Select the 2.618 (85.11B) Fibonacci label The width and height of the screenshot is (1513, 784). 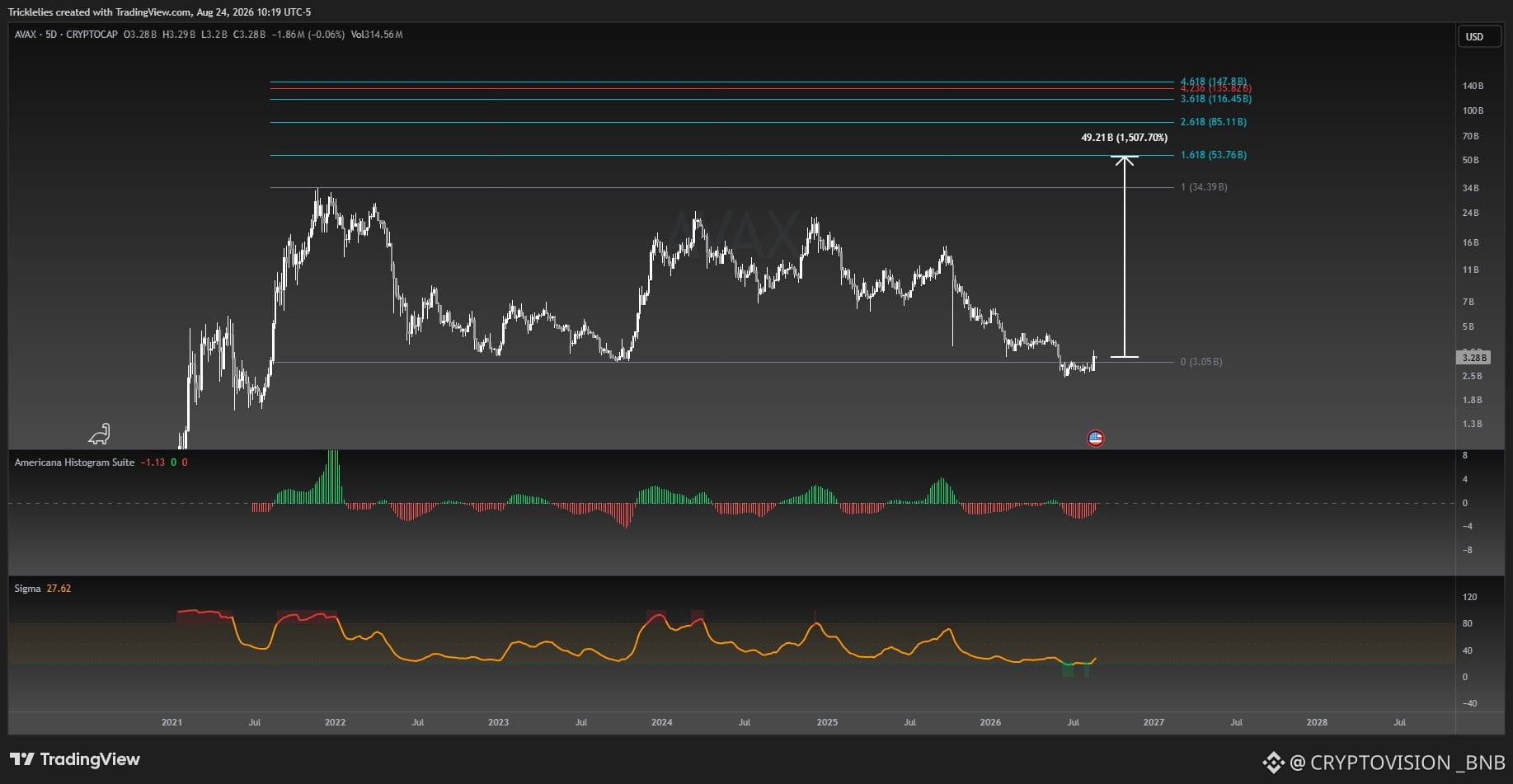(x=1213, y=122)
